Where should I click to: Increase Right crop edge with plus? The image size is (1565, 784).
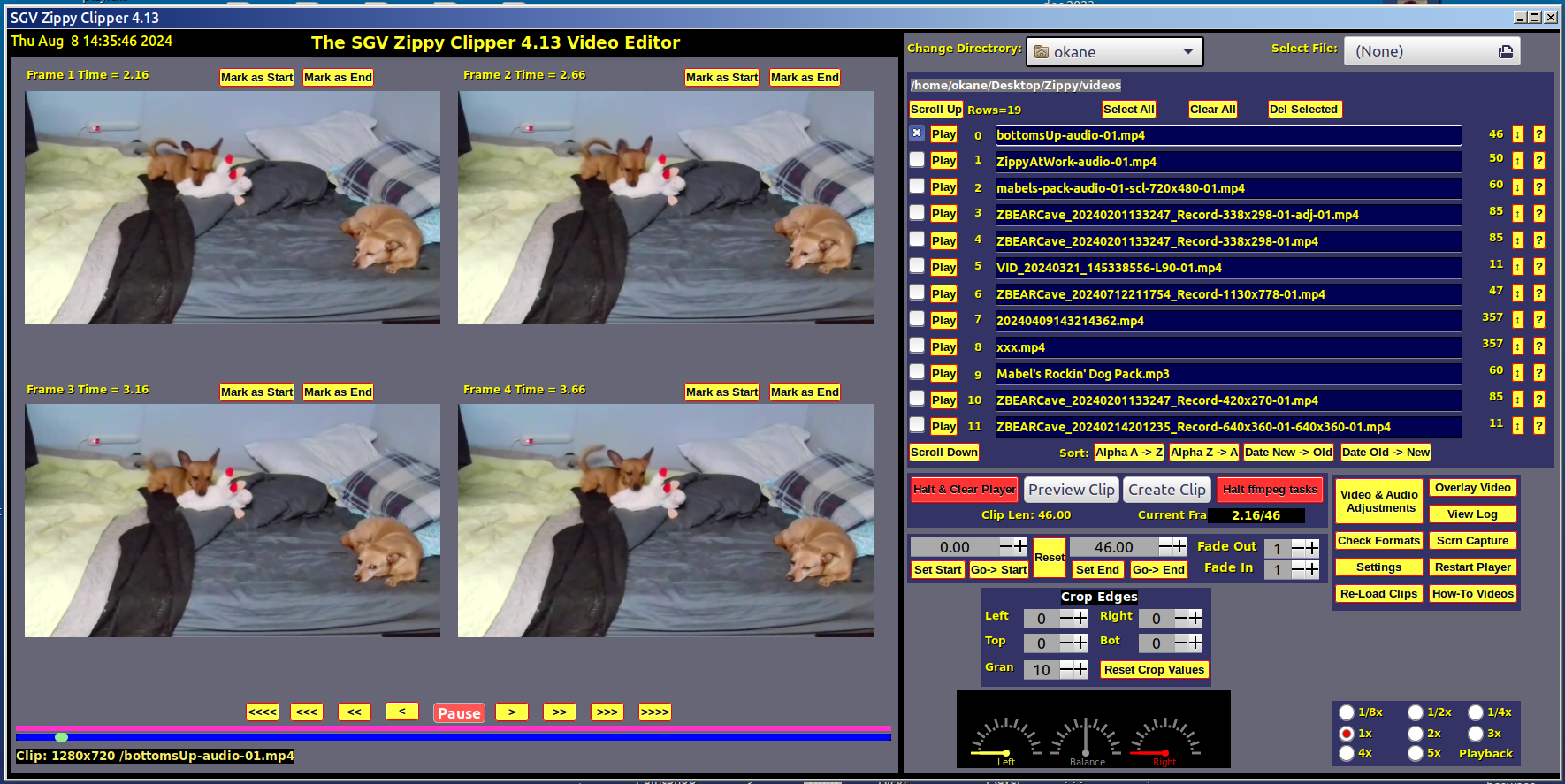(x=1195, y=618)
